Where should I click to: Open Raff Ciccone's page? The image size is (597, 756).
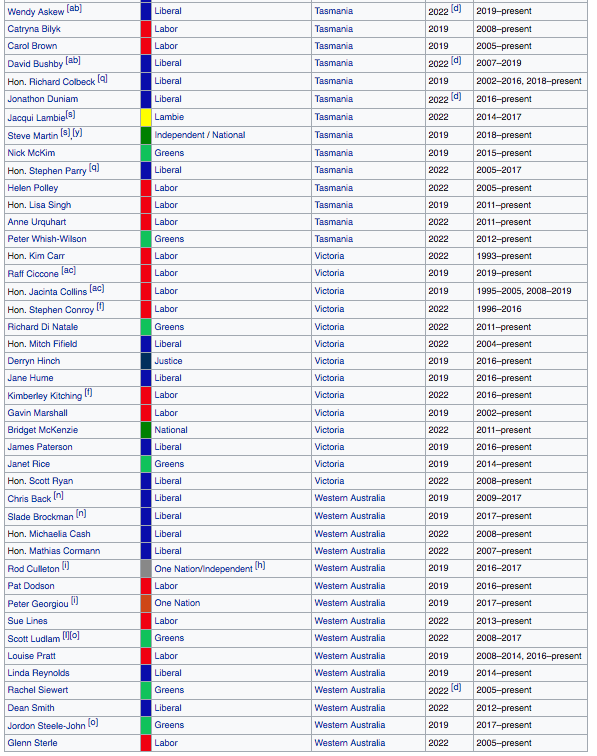click(x=33, y=274)
